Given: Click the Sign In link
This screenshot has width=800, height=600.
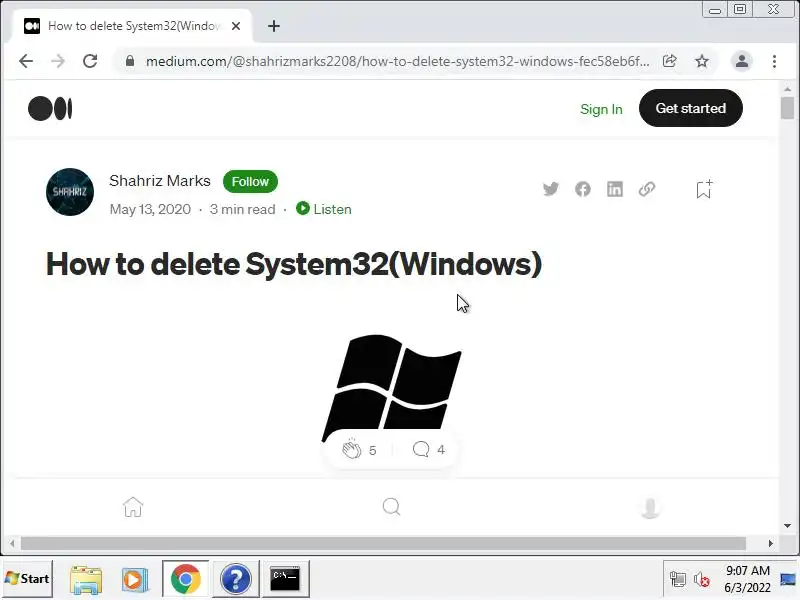Looking at the screenshot, I should (x=601, y=109).
